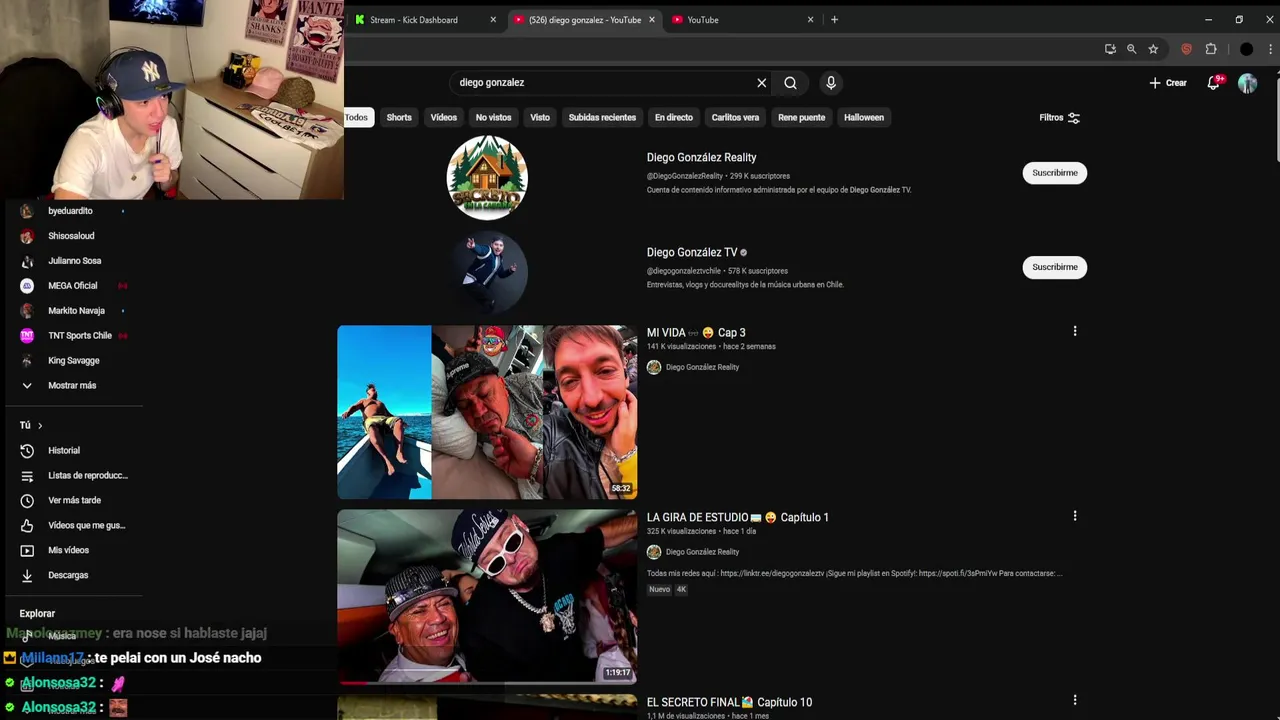
Task: Open Julianno Sosa subscription in sidebar
Action: [72, 261]
